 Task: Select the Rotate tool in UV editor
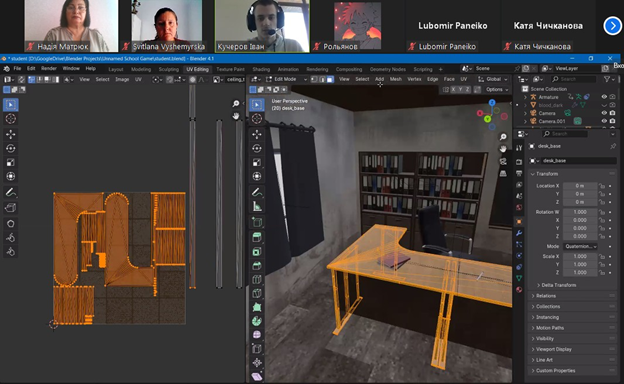pos(11,148)
